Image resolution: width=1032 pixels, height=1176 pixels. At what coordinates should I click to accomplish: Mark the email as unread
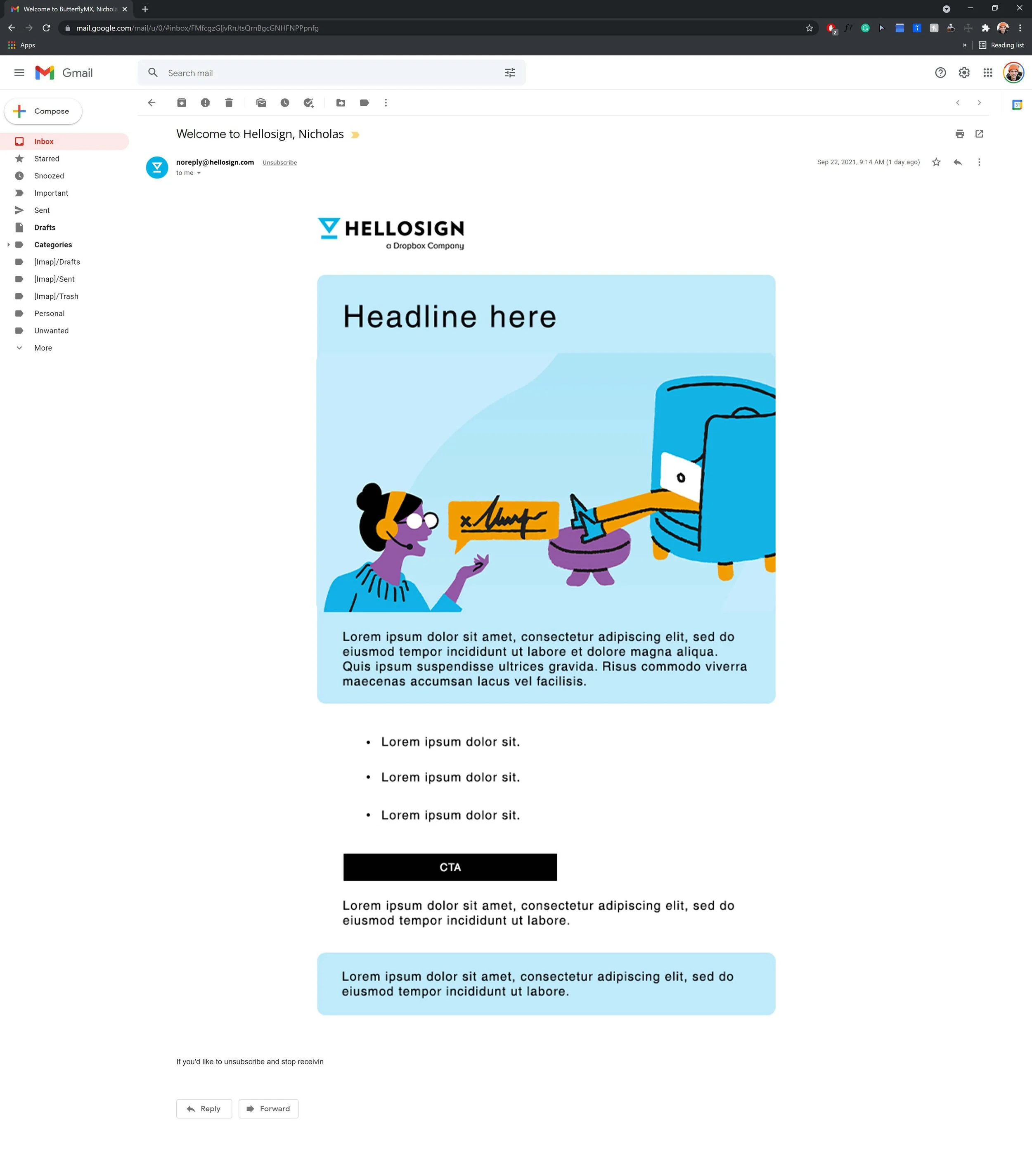coord(262,102)
